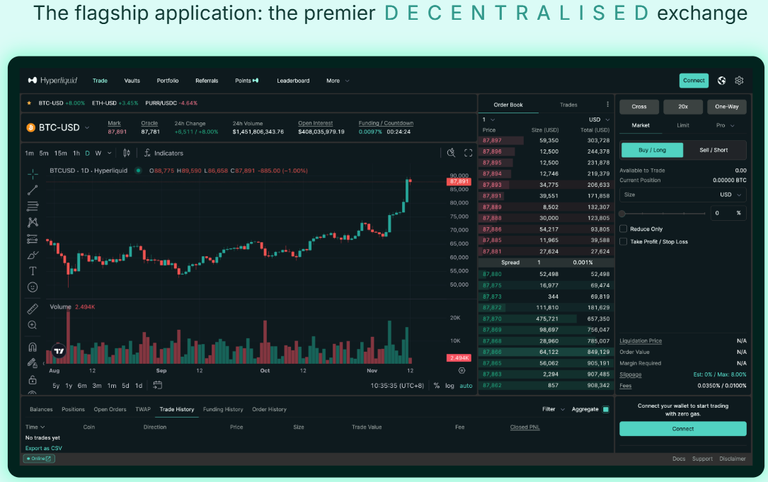
Task: Toggle the magnet snap mode
Action: (x=33, y=347)
